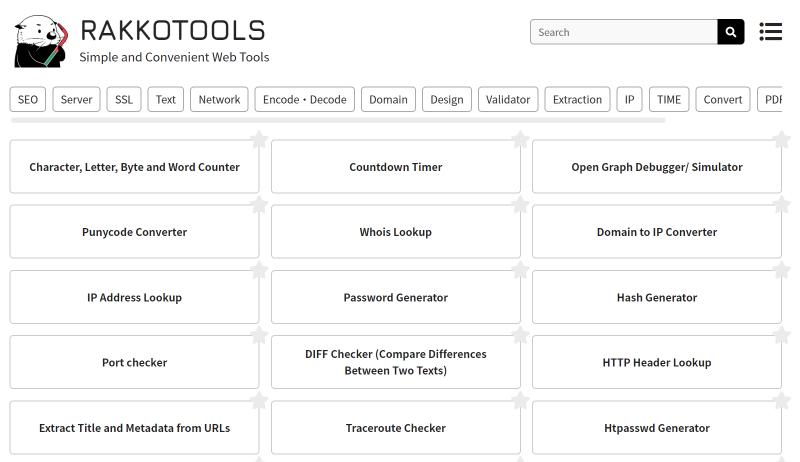Open the Hash Generator tool

657,297
